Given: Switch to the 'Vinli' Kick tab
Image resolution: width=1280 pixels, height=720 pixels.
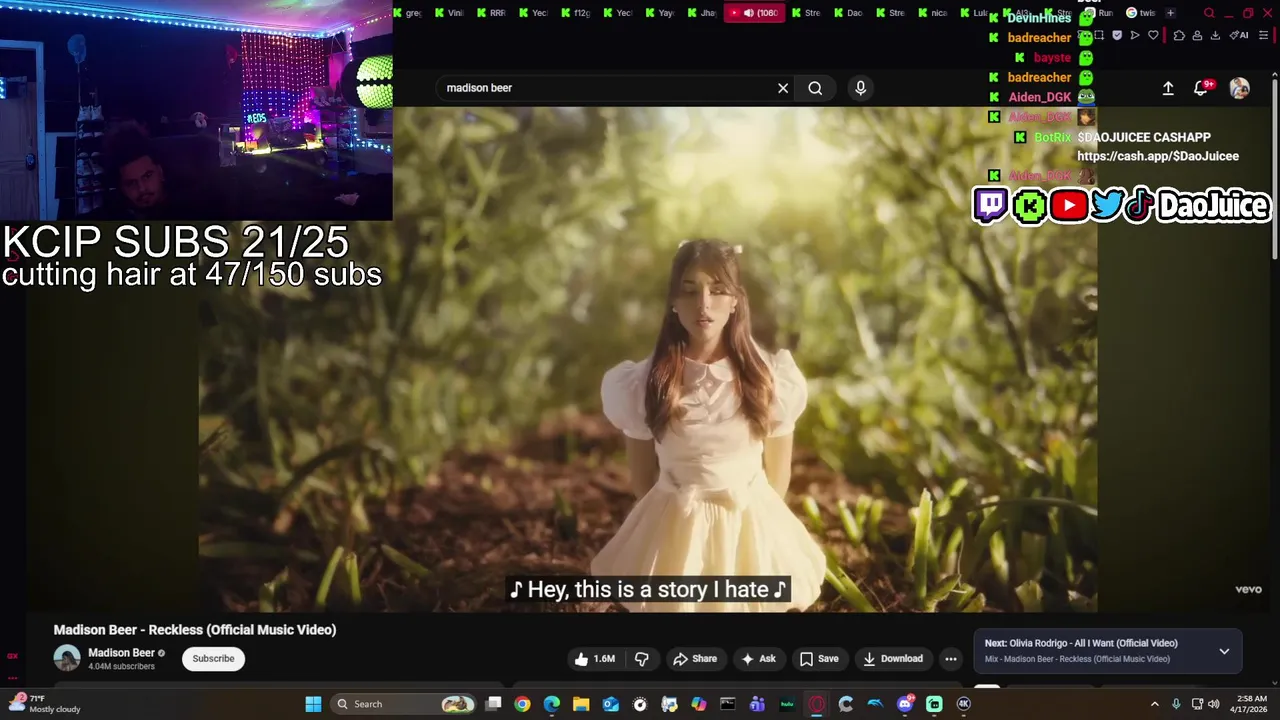Looking at the screenshot, I should [x=449, y=13].
